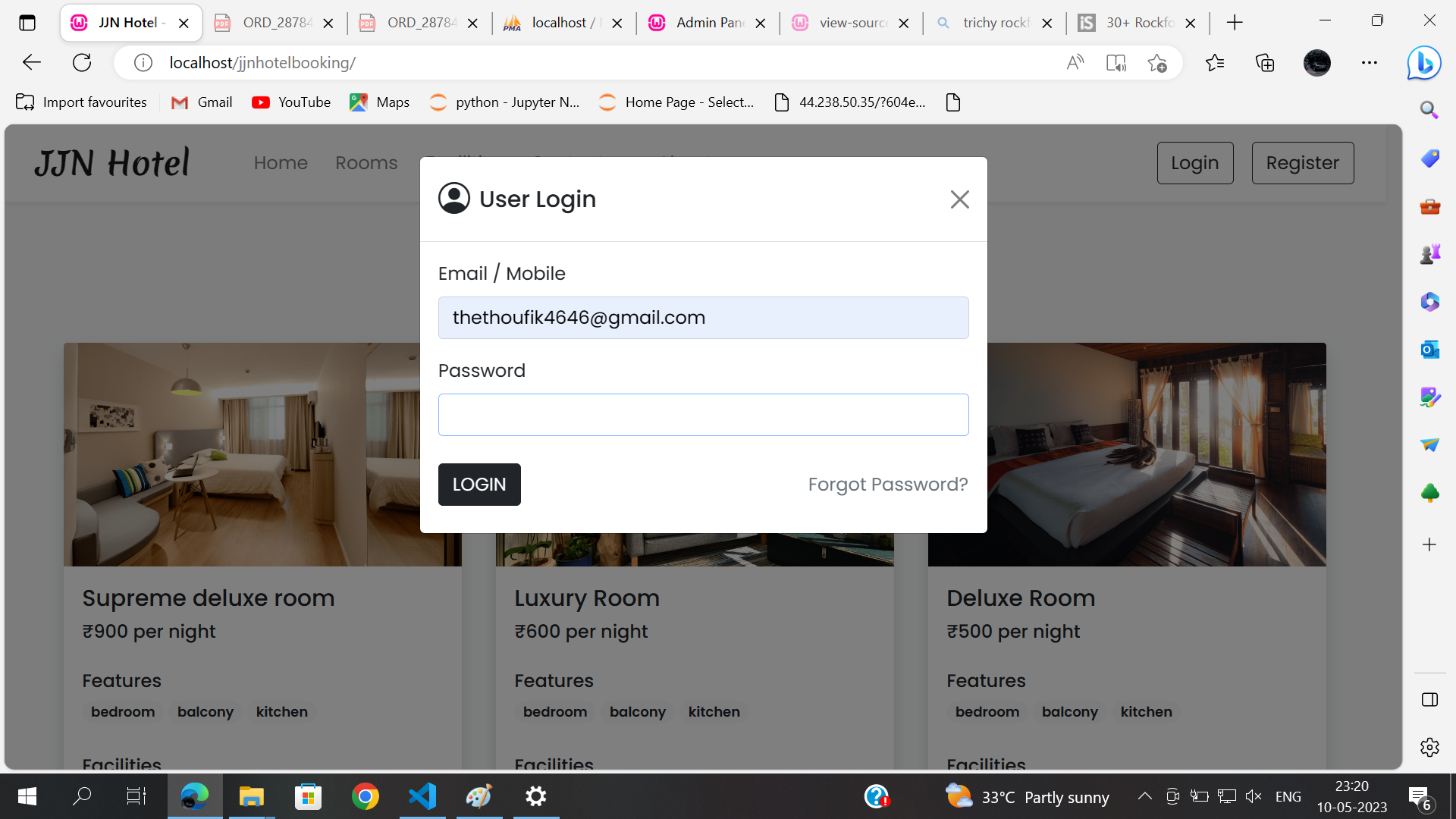
Task: Open the Collections icon in the toolbar
Action: (1265, 62)
